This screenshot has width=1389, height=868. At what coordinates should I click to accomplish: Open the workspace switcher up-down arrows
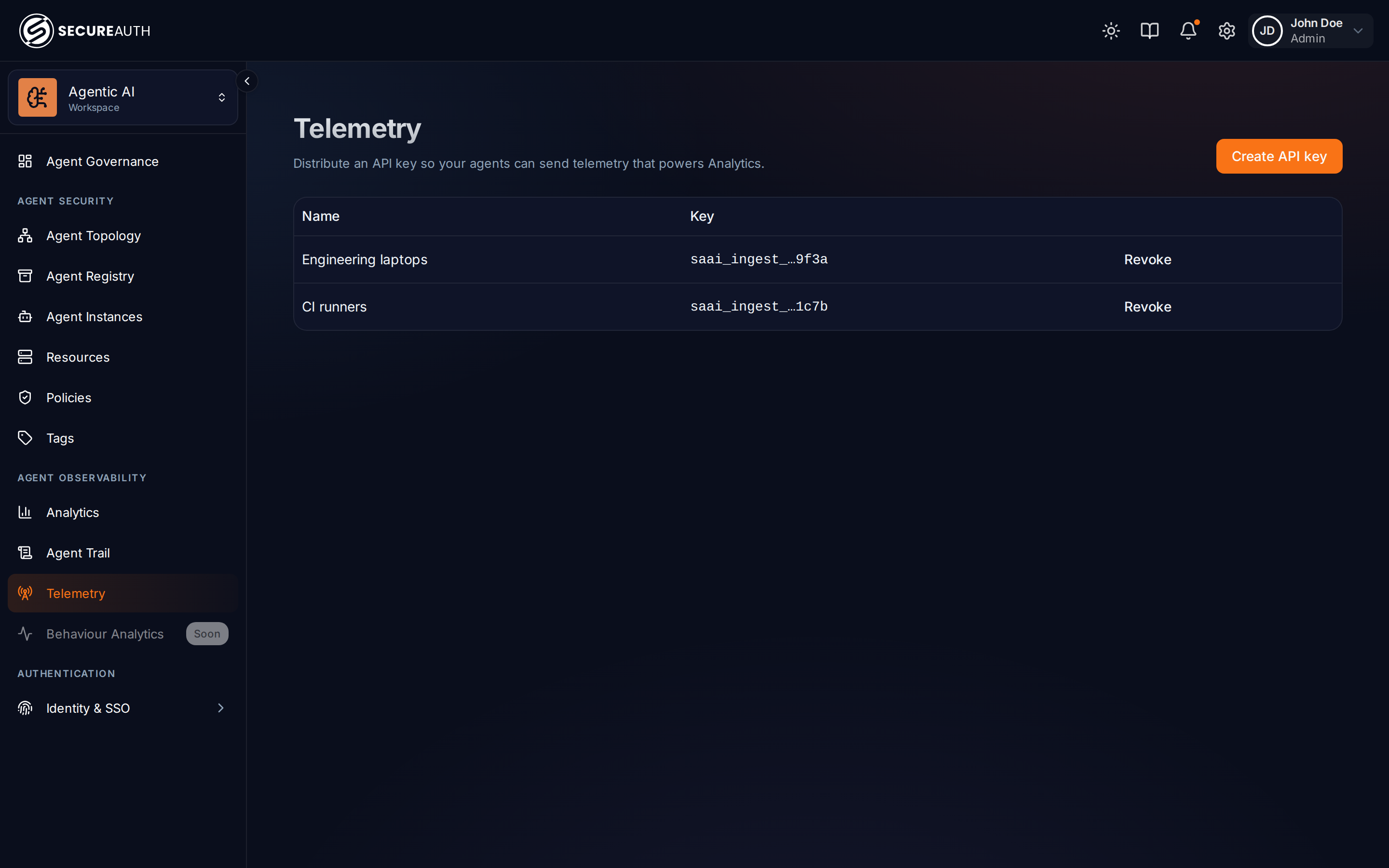(x=221, y=97)
